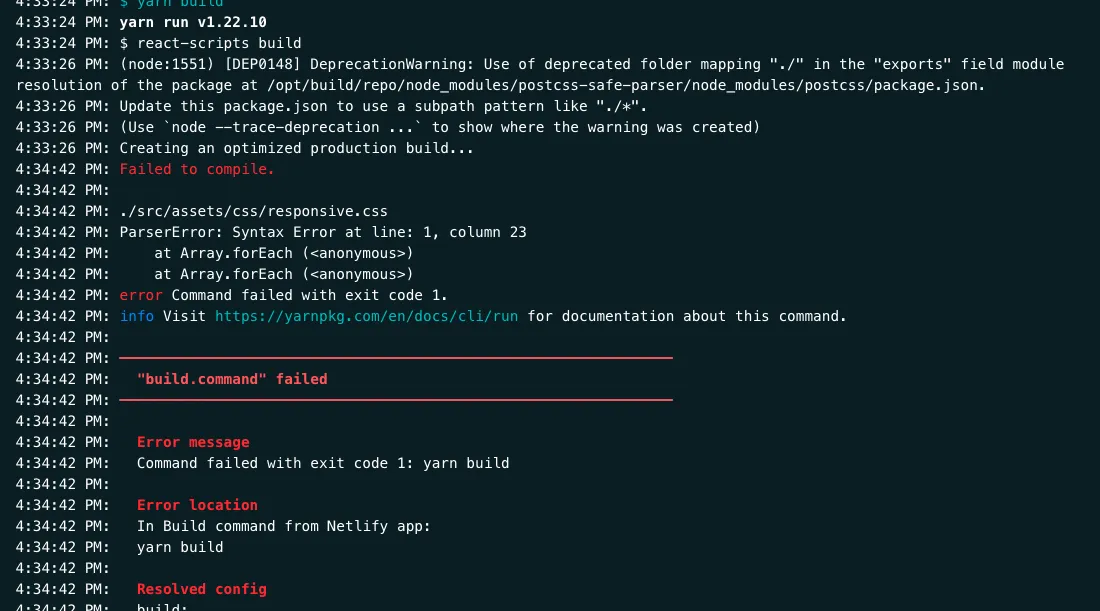Click the "build.command" failed heading
Screen dimensions: 1100x611
[x=232, y=379]
